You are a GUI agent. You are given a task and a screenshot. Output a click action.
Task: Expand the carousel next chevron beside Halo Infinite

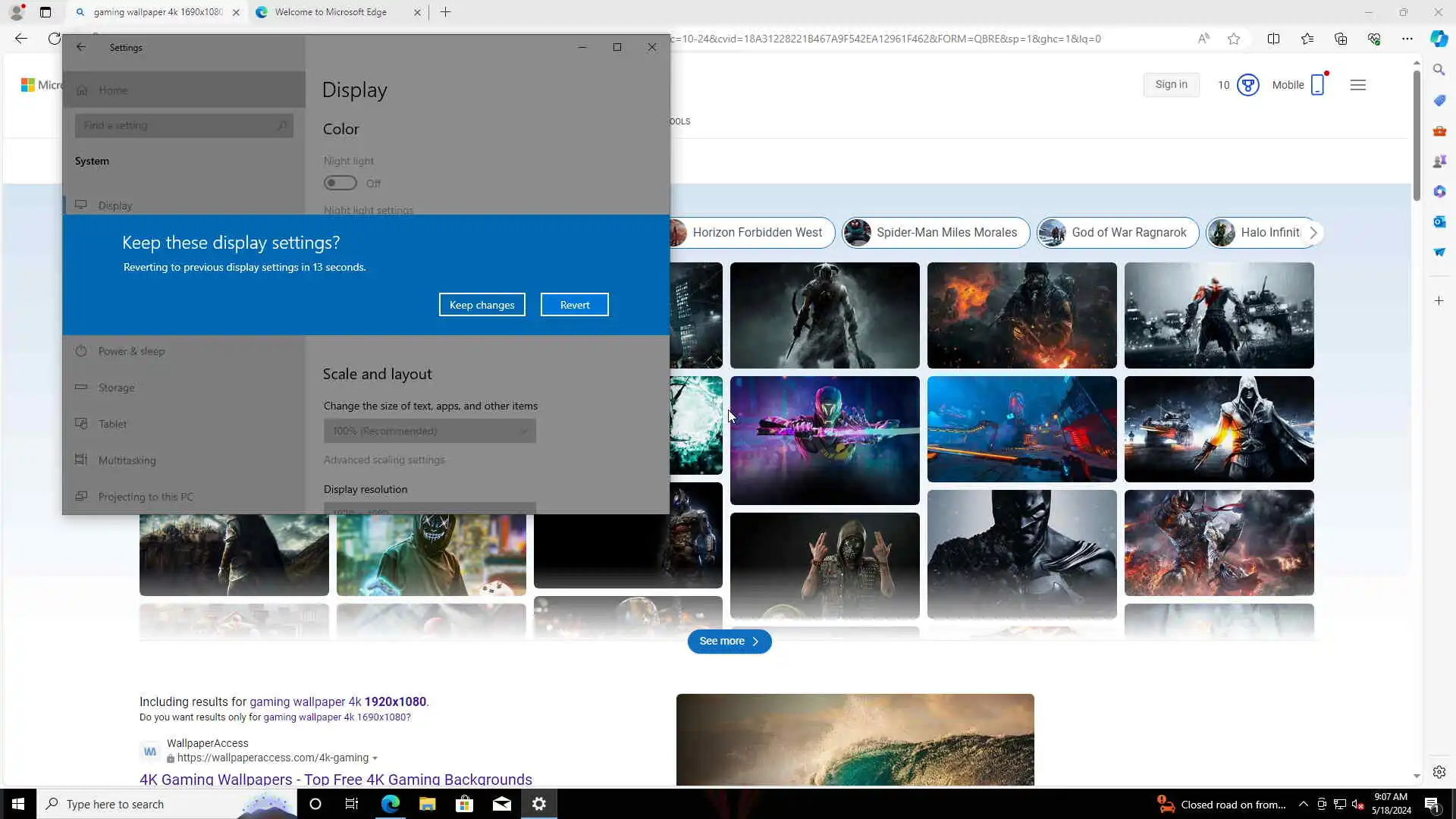(x=1313, y=233)
